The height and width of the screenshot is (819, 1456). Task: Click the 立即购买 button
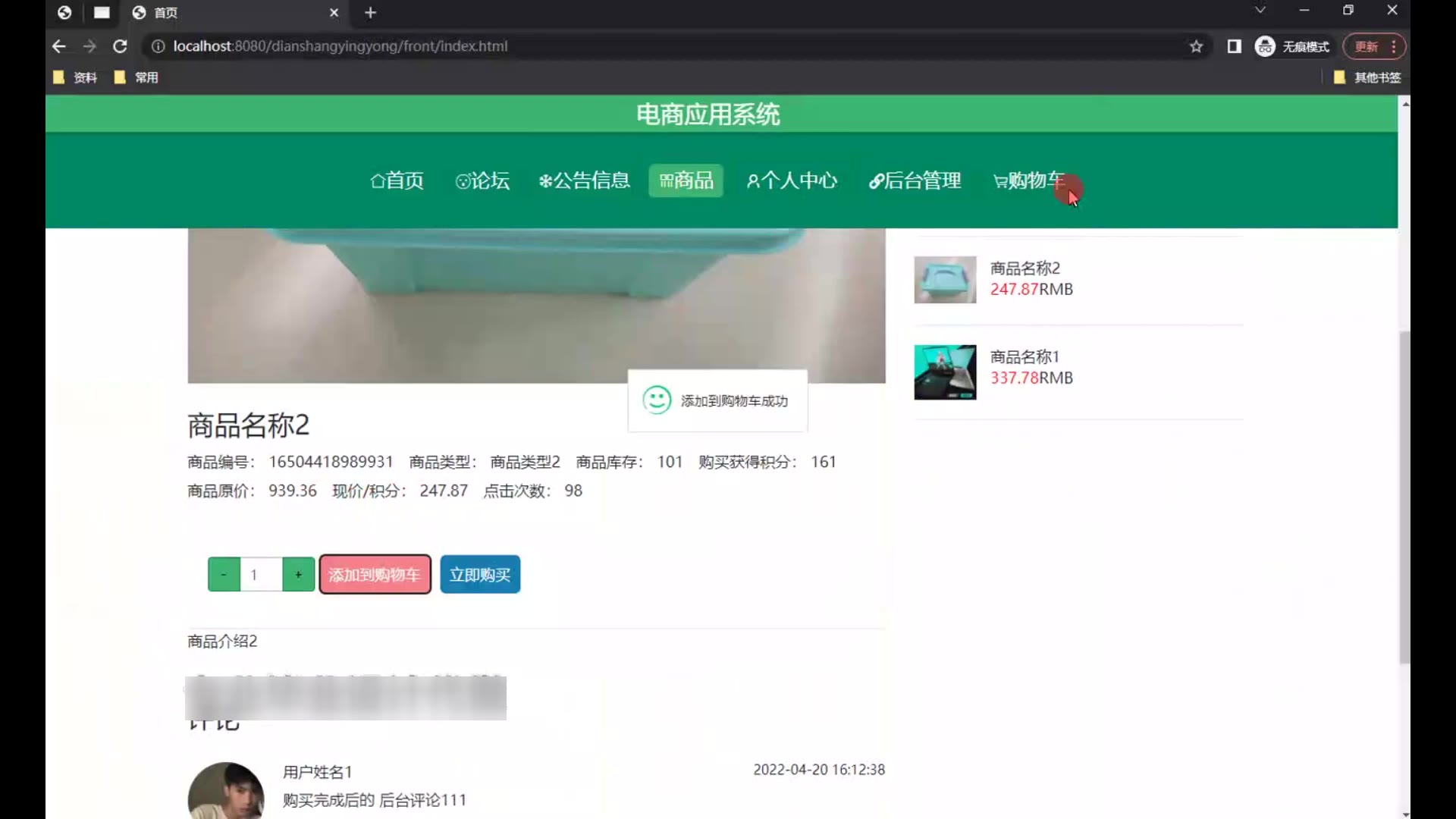480,575
